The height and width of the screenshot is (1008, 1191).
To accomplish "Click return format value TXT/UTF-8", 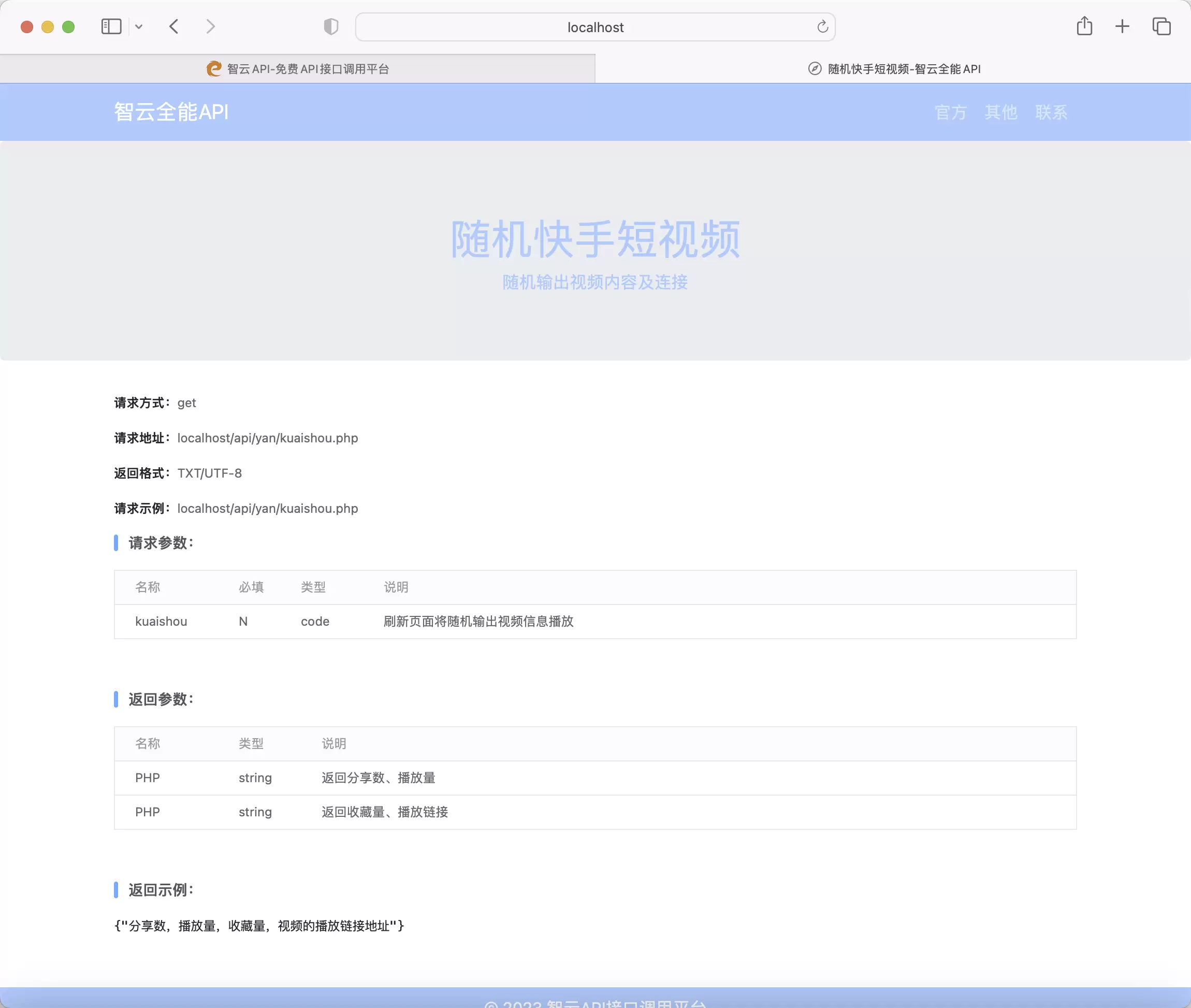I will point(210,474).
